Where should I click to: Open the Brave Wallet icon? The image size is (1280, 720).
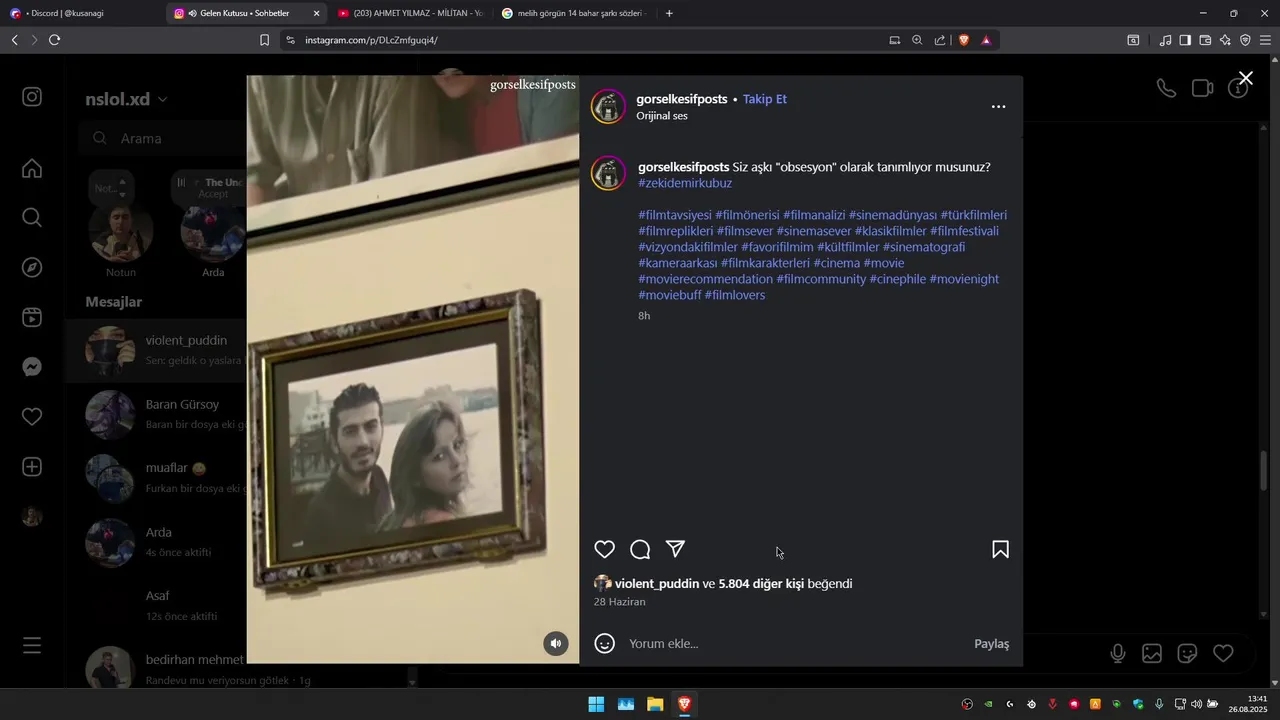(x=1205, y=40)
